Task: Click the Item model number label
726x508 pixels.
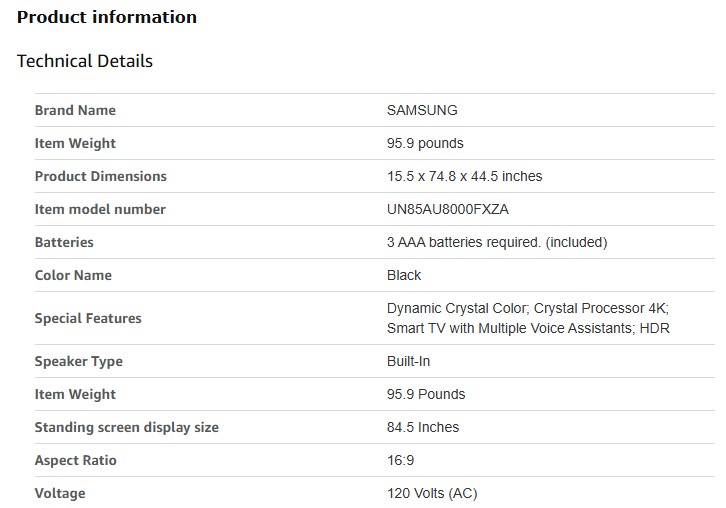Action: 100,209
